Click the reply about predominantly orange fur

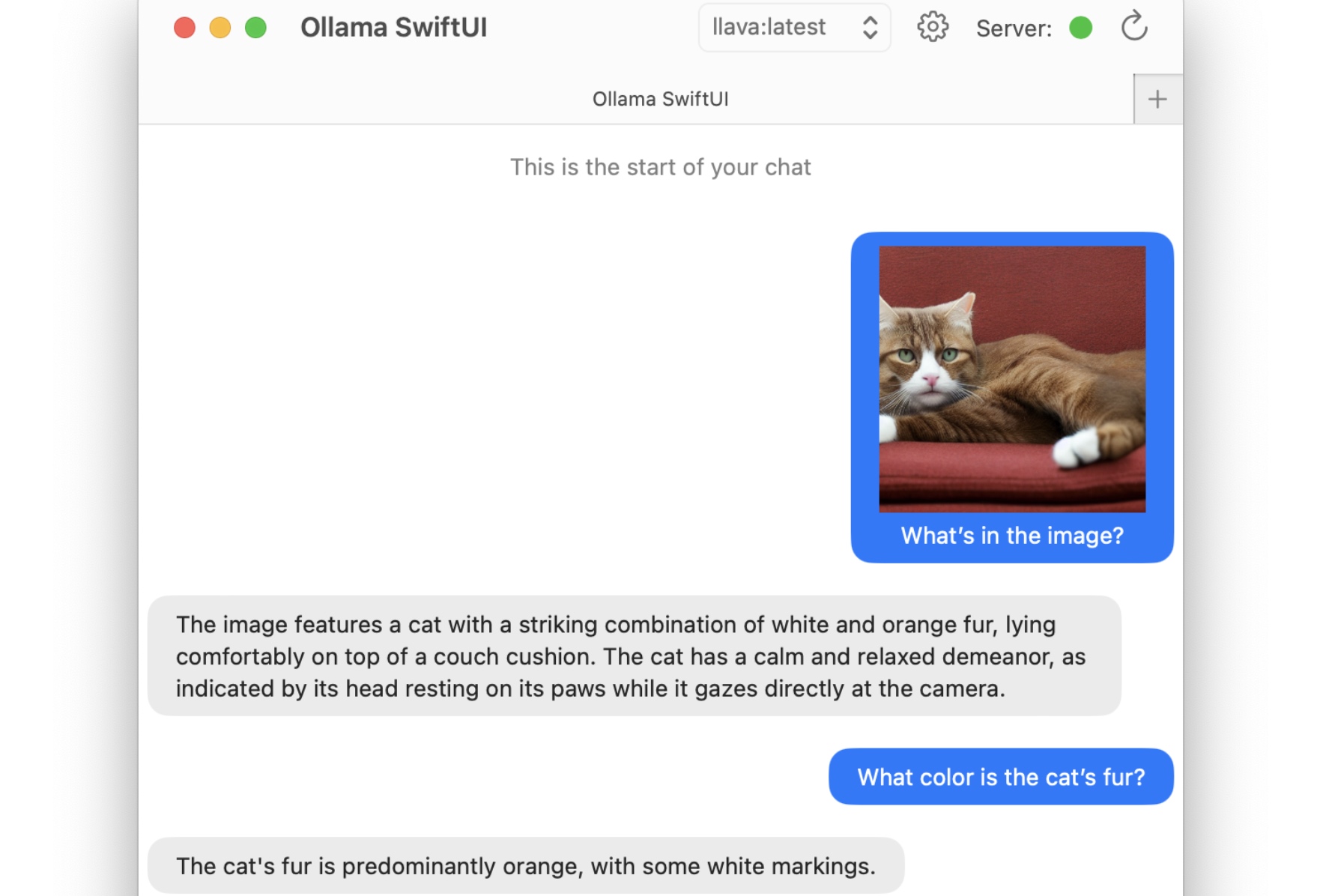click(526, 866)
